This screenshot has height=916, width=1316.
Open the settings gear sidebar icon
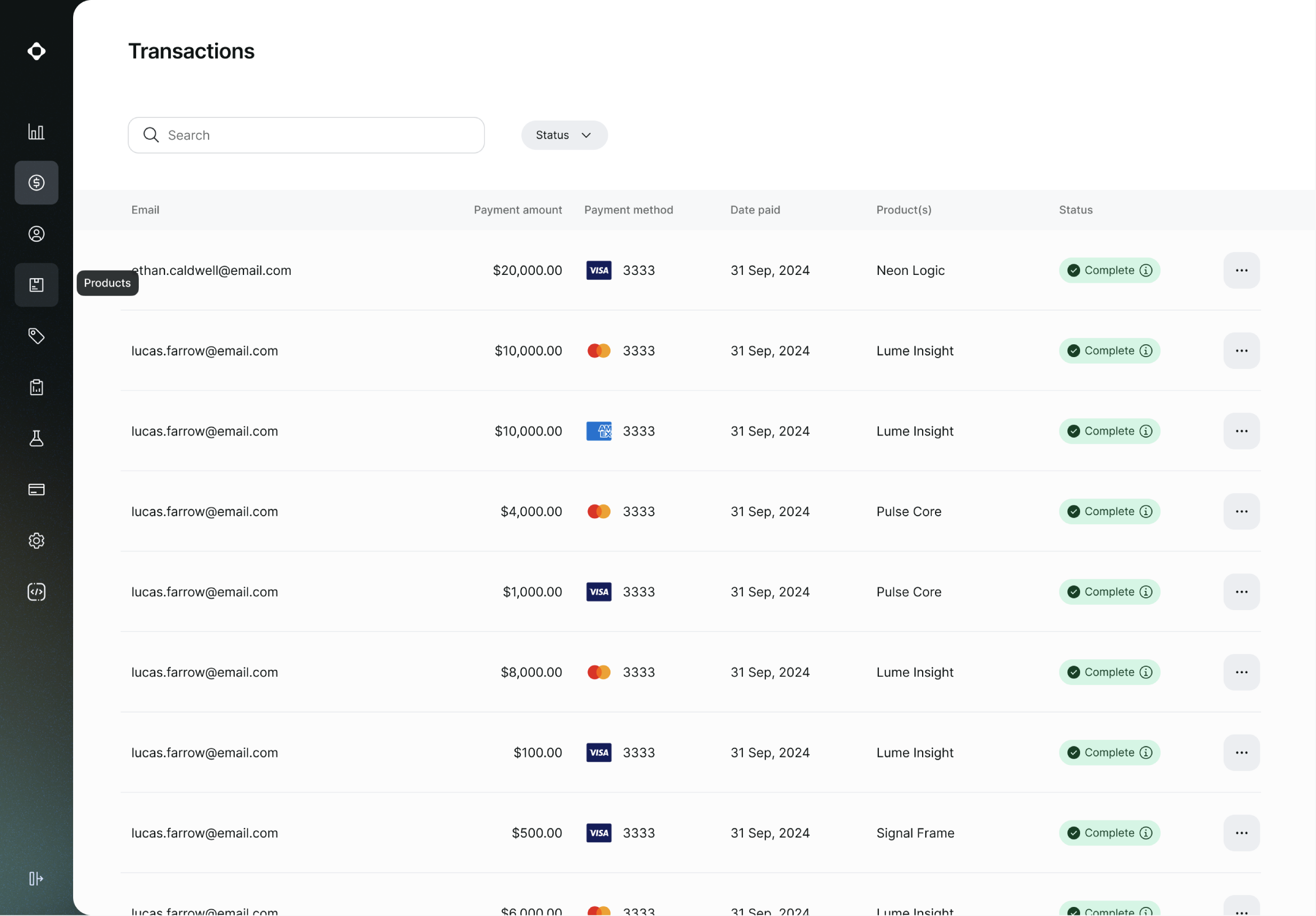pos(36,541)
